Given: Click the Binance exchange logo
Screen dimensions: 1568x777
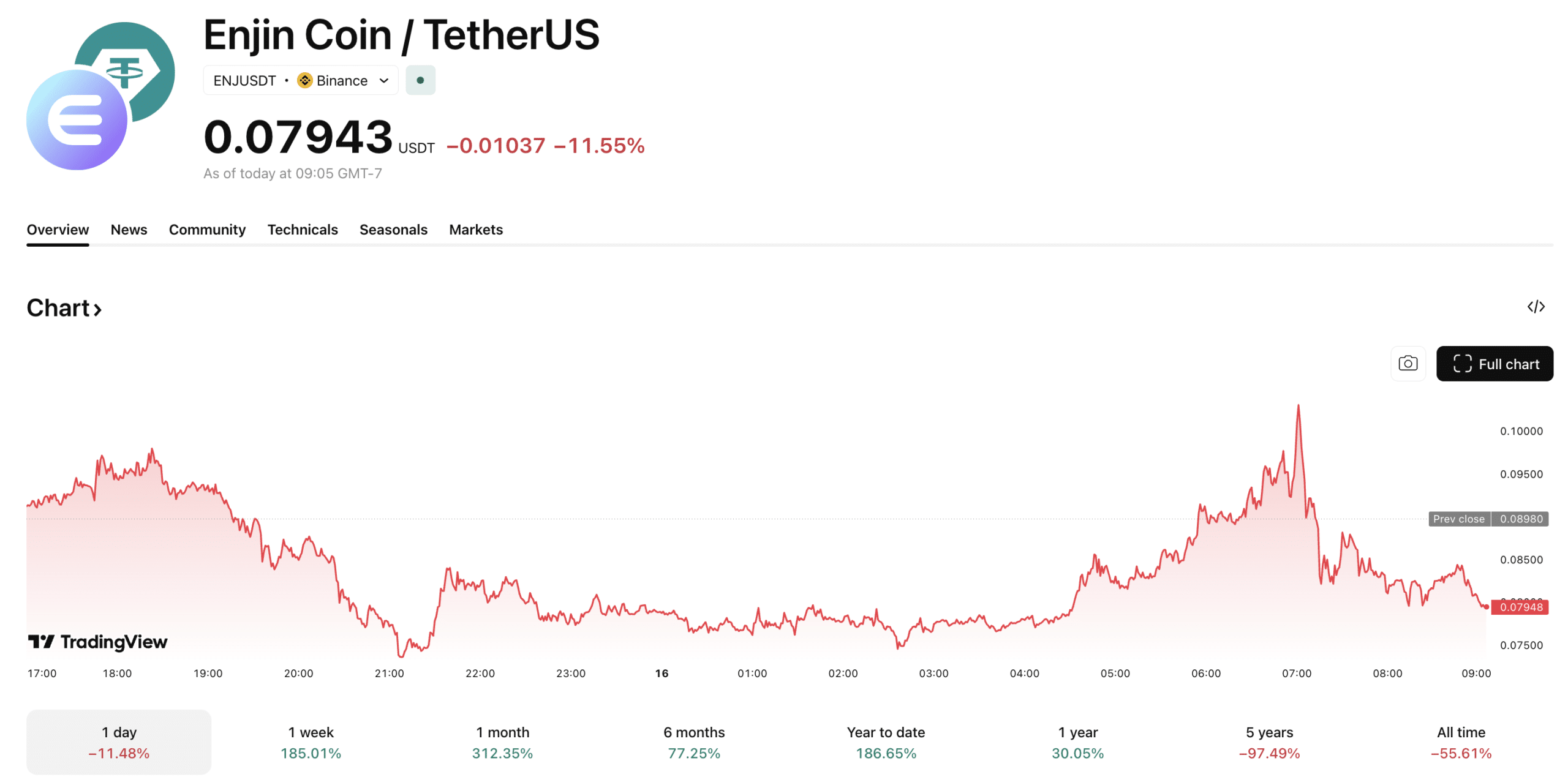Looking at the screenshot, I should pos(305,80).
